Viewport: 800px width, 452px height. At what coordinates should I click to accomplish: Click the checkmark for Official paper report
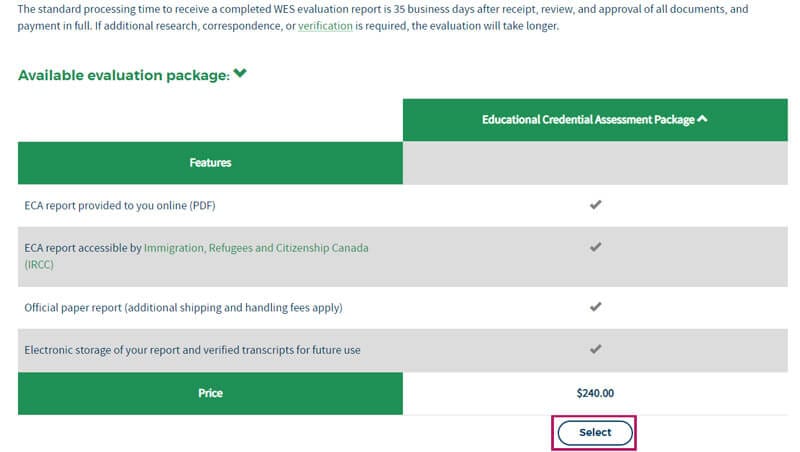click(x=595, y=307)
